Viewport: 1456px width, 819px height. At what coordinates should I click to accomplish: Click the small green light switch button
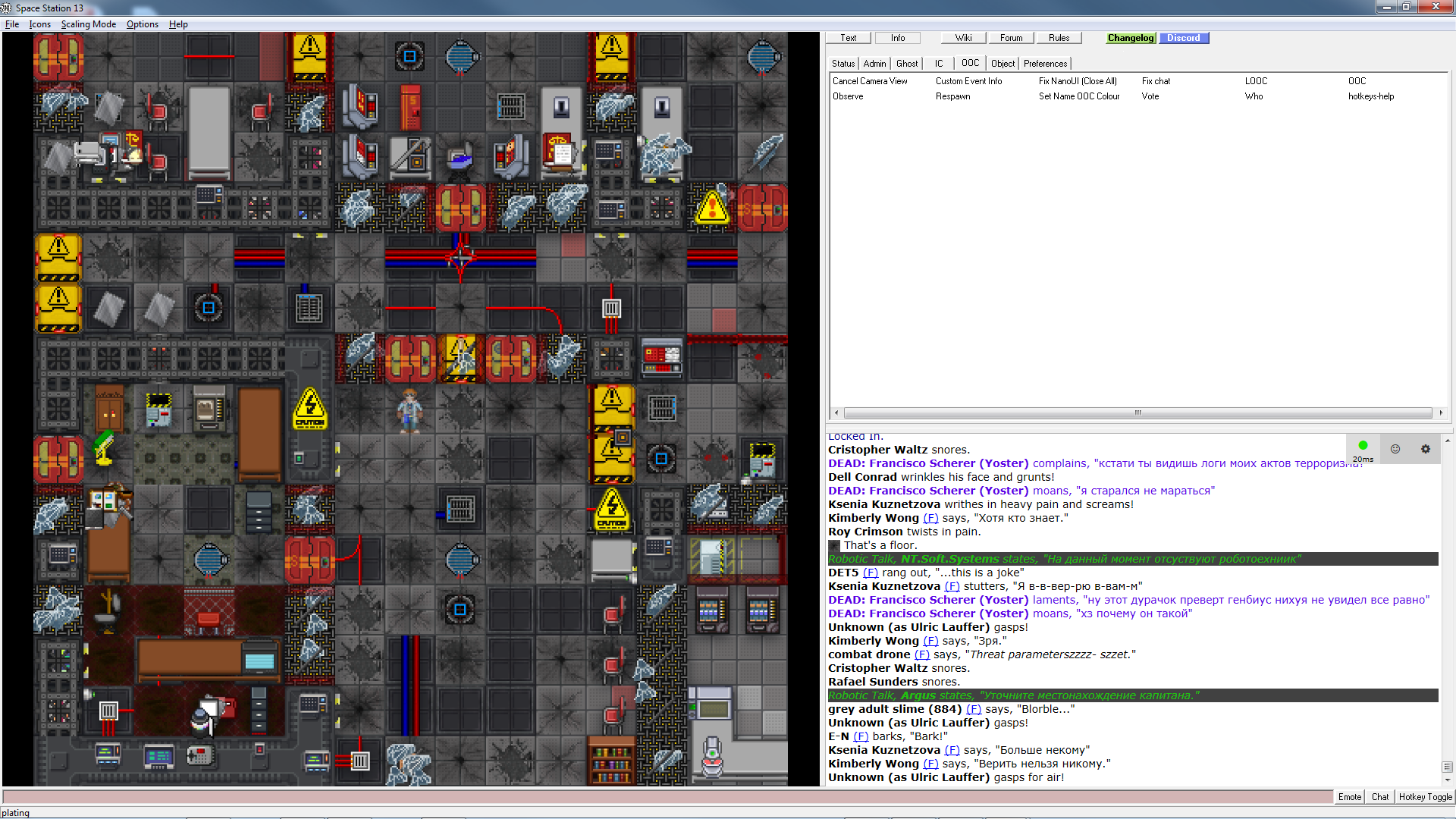(299, 458)
